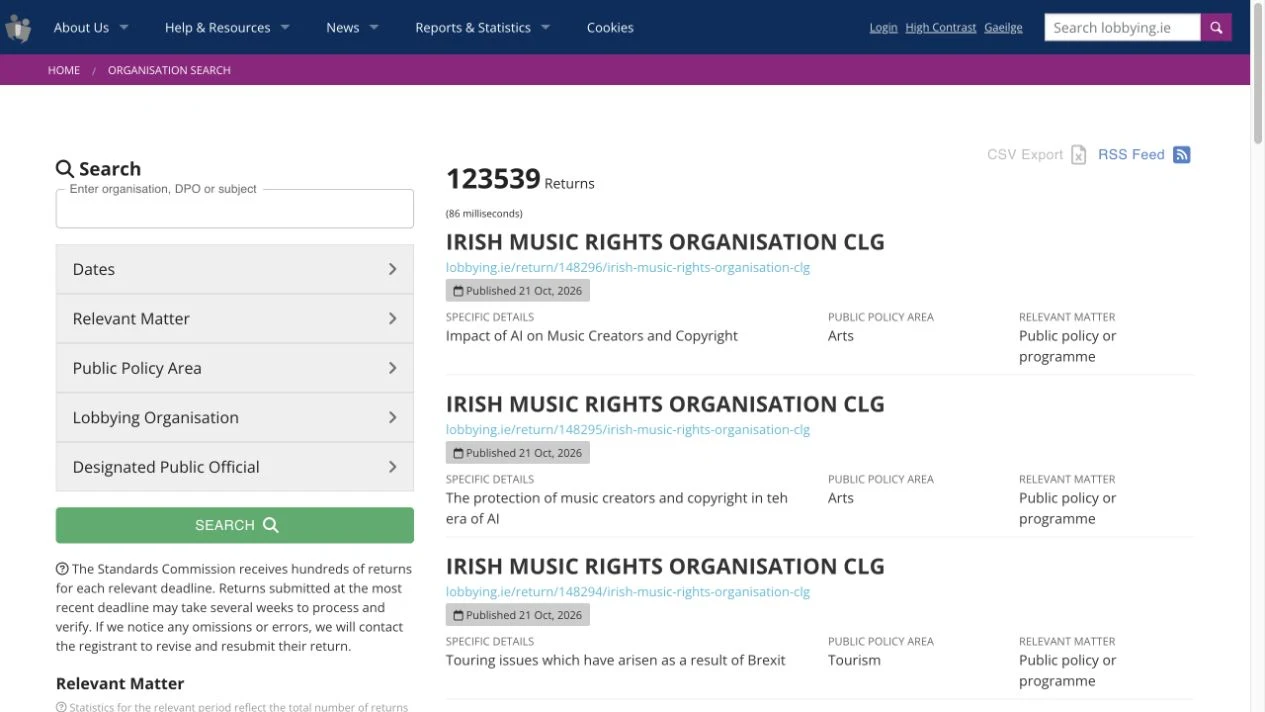
Task: Expand the Relevant Matter filter
Action: [235, 319]
